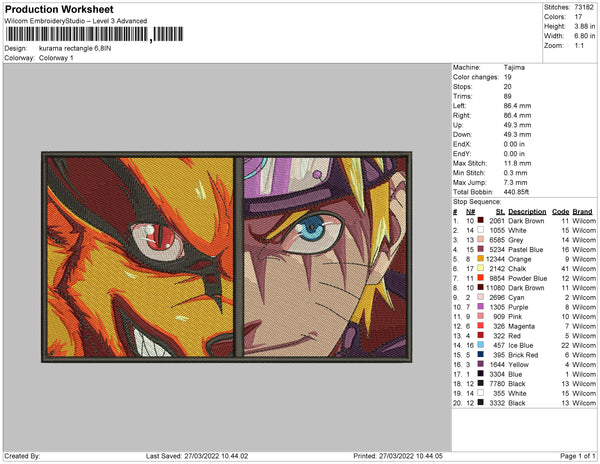Select the 'Colorway 1' value
Screen dimensions: 600x464
coord(56,58)
